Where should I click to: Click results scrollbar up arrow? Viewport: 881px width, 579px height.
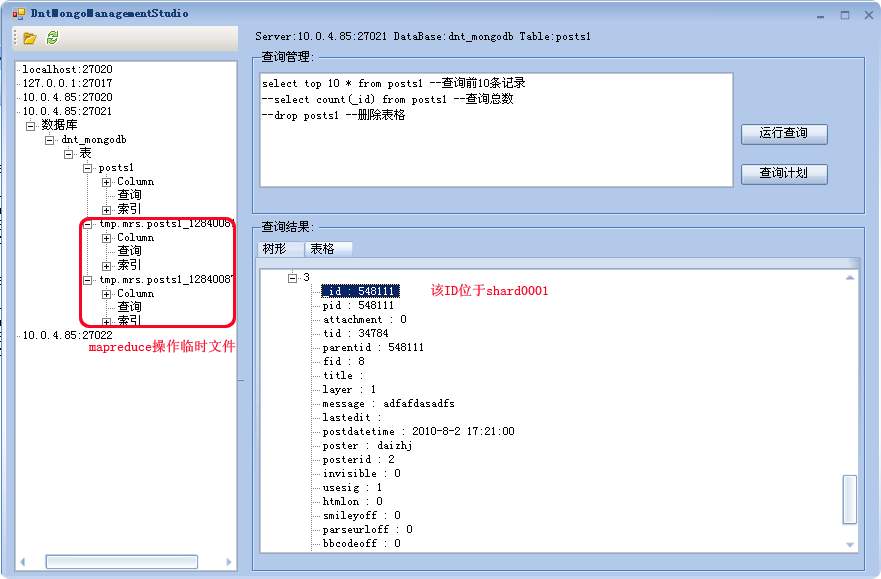850,277
